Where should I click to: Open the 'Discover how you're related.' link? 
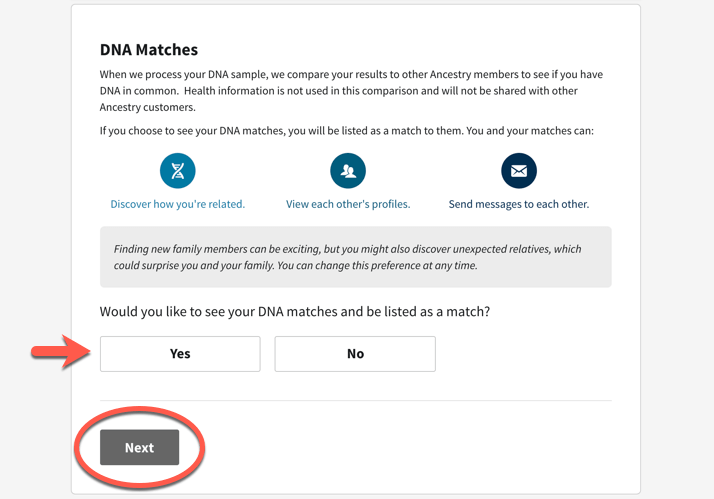(x=178, y=204)
